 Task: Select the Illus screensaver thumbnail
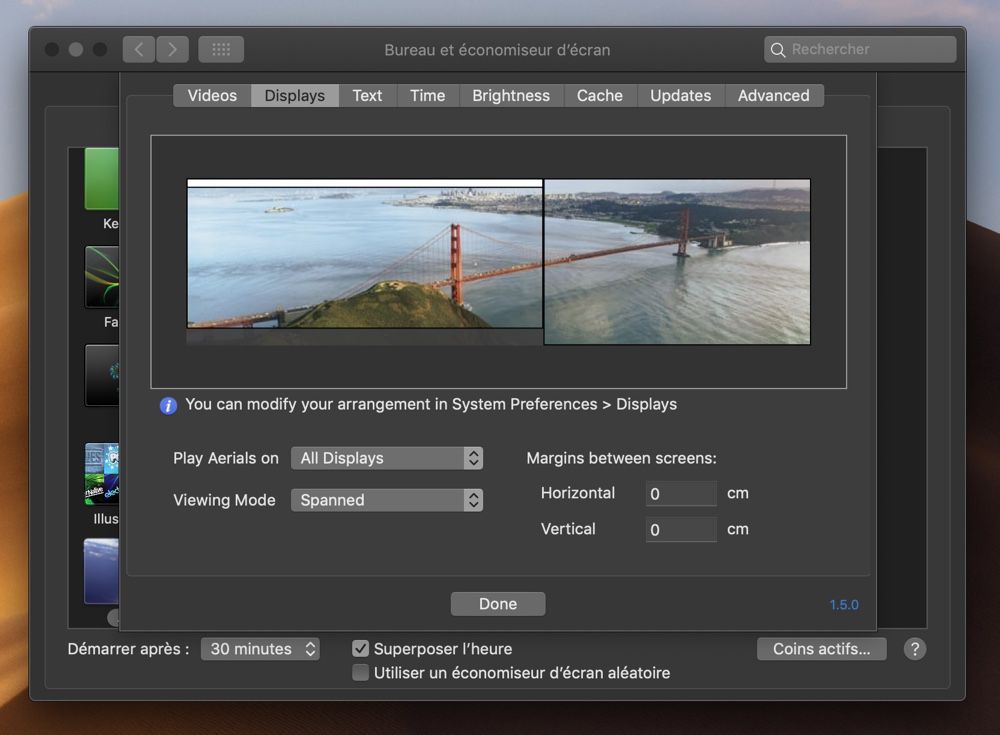[x=102, y=473]
